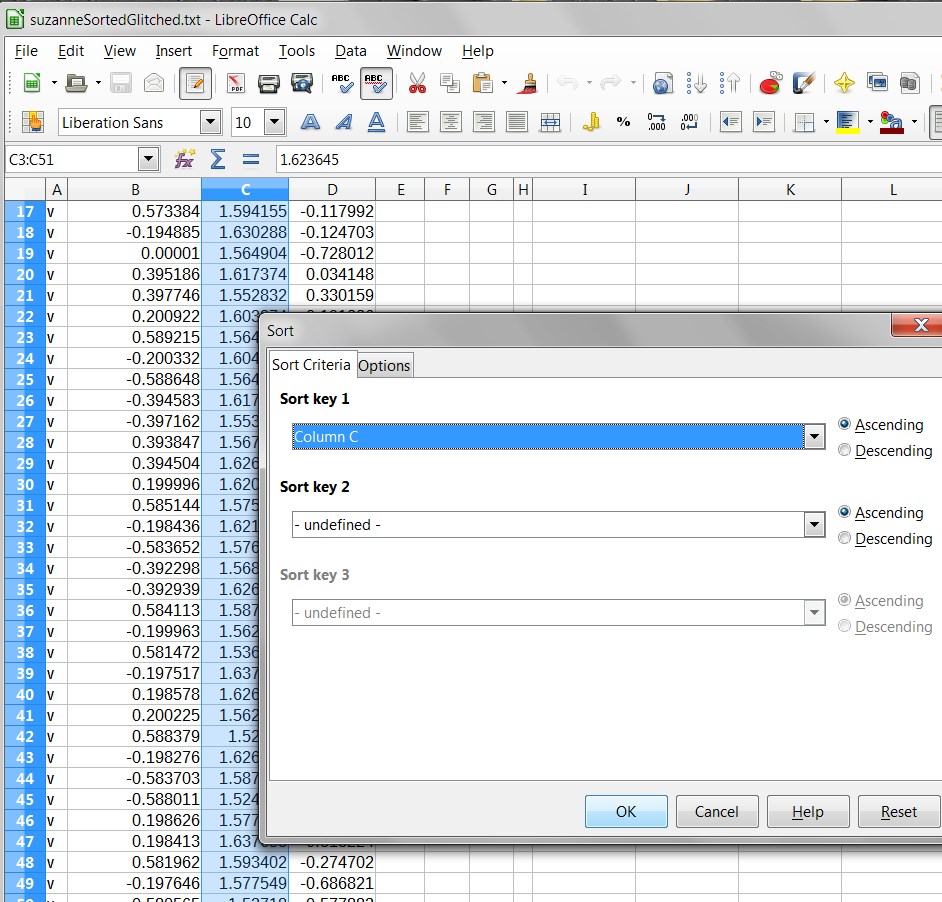942x902 pixels.
Task: Open the Format menu
Action: 235,51
